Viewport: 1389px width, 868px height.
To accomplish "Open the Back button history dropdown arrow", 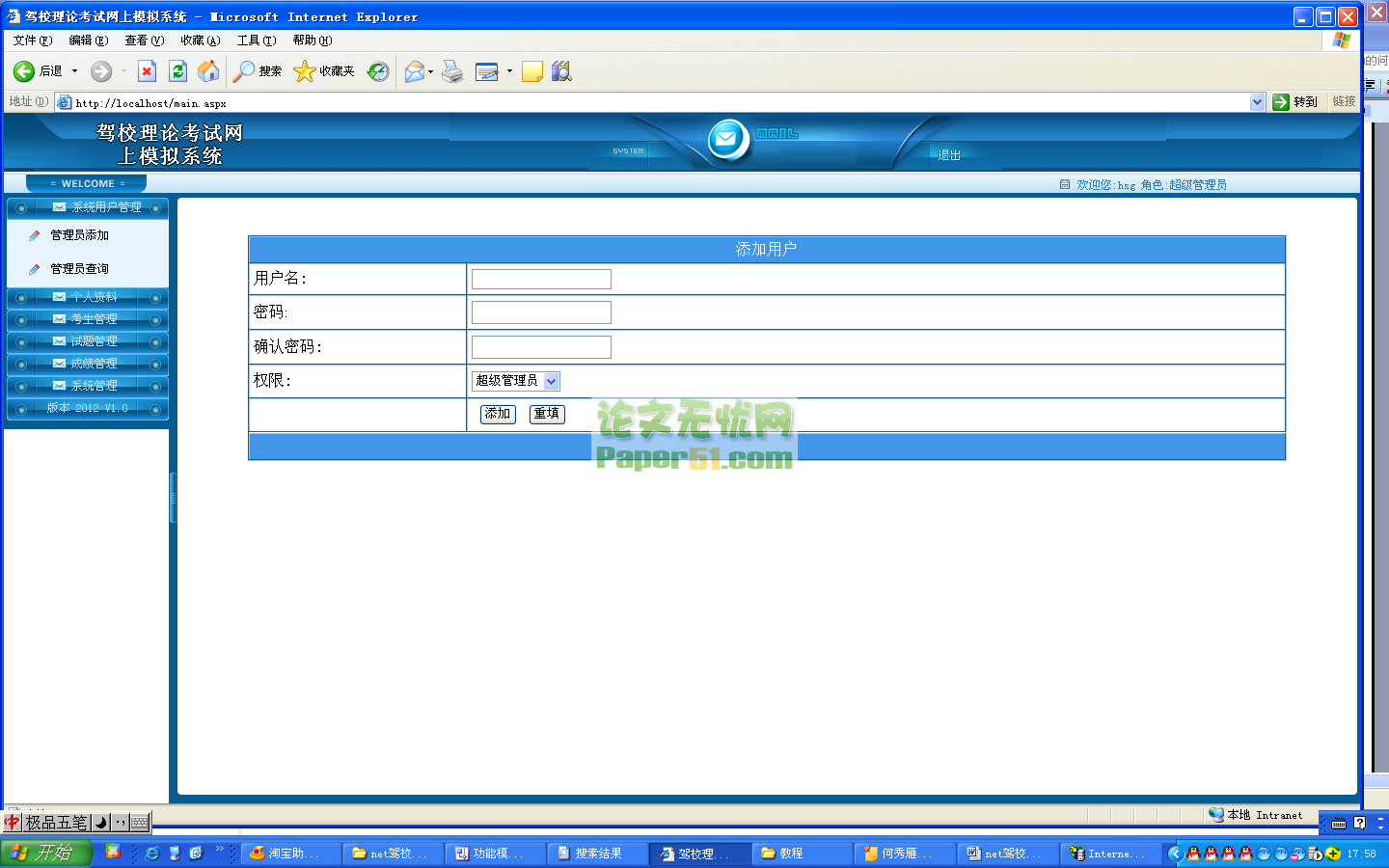I will [x=74, y=71].
